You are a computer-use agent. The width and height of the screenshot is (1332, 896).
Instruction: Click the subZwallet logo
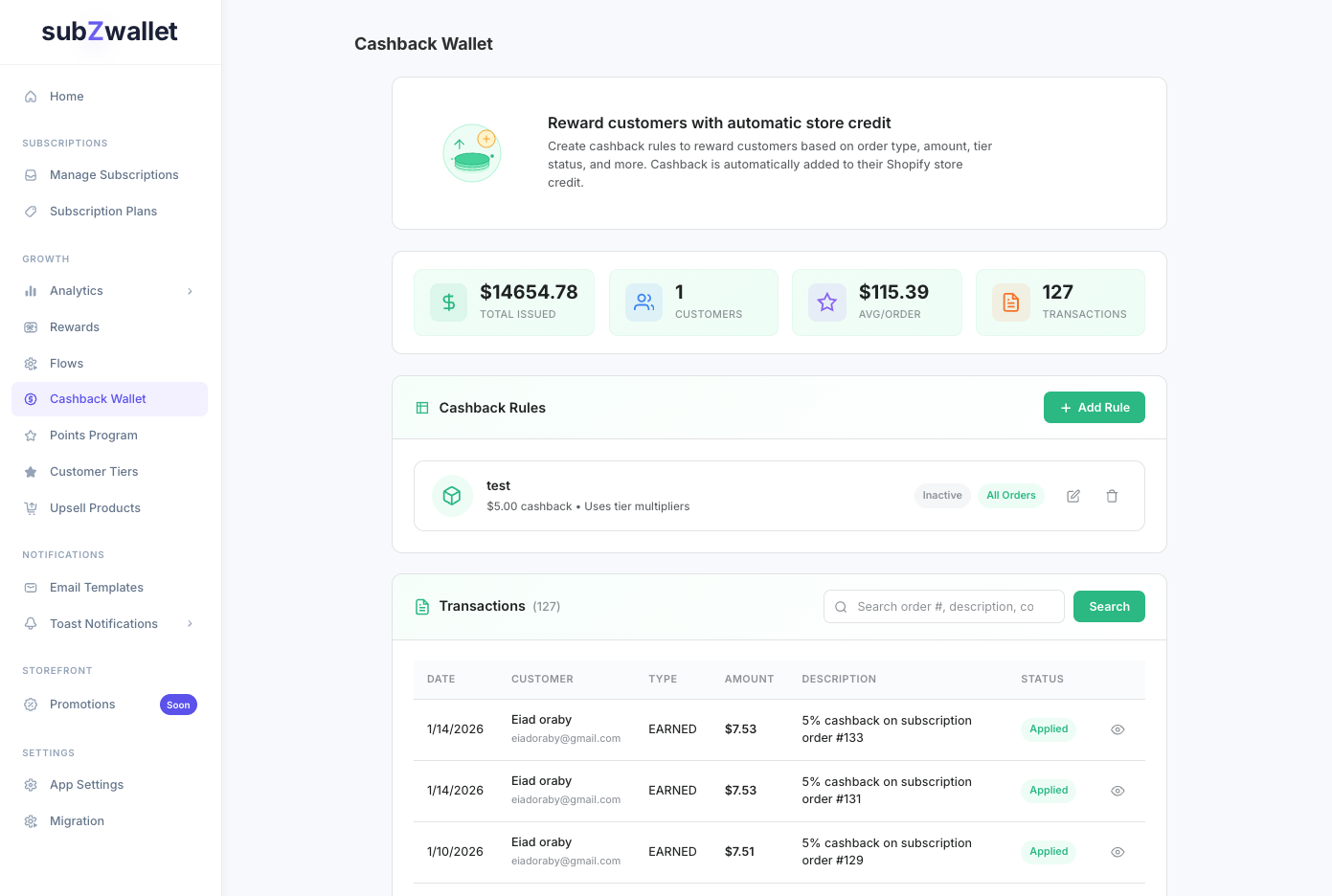click(109, 32)
